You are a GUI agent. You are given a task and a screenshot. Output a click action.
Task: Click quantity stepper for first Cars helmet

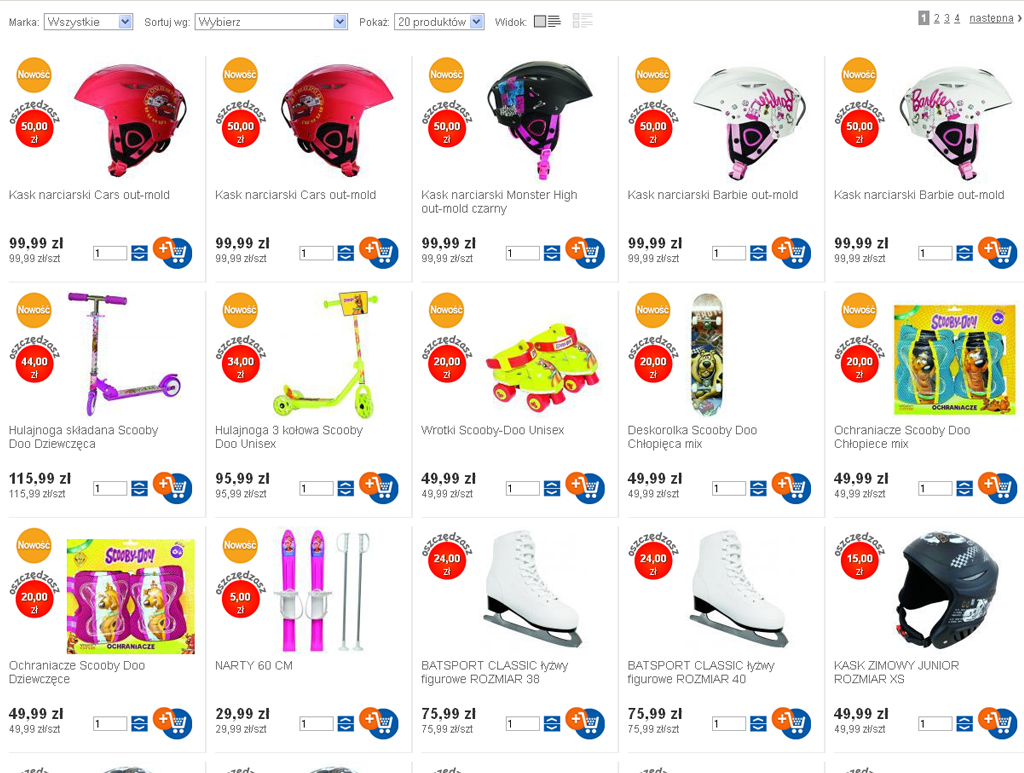click(x=139, y=253)
